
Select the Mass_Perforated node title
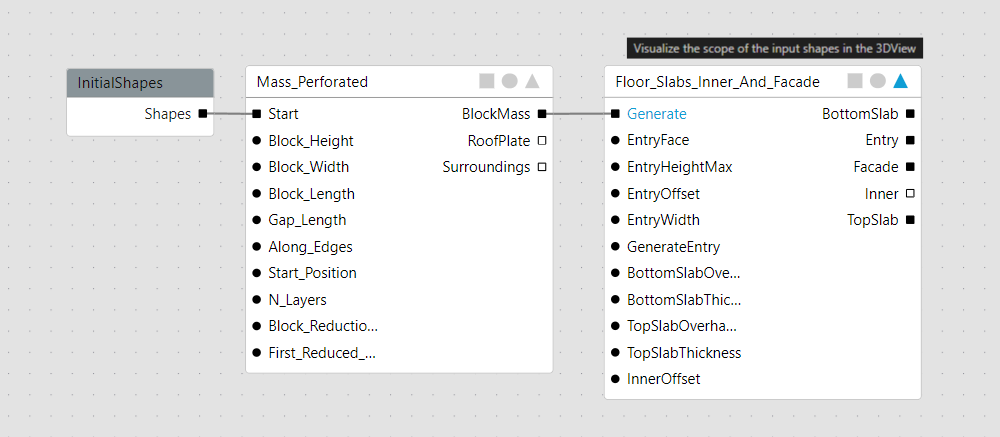point(312,82)
